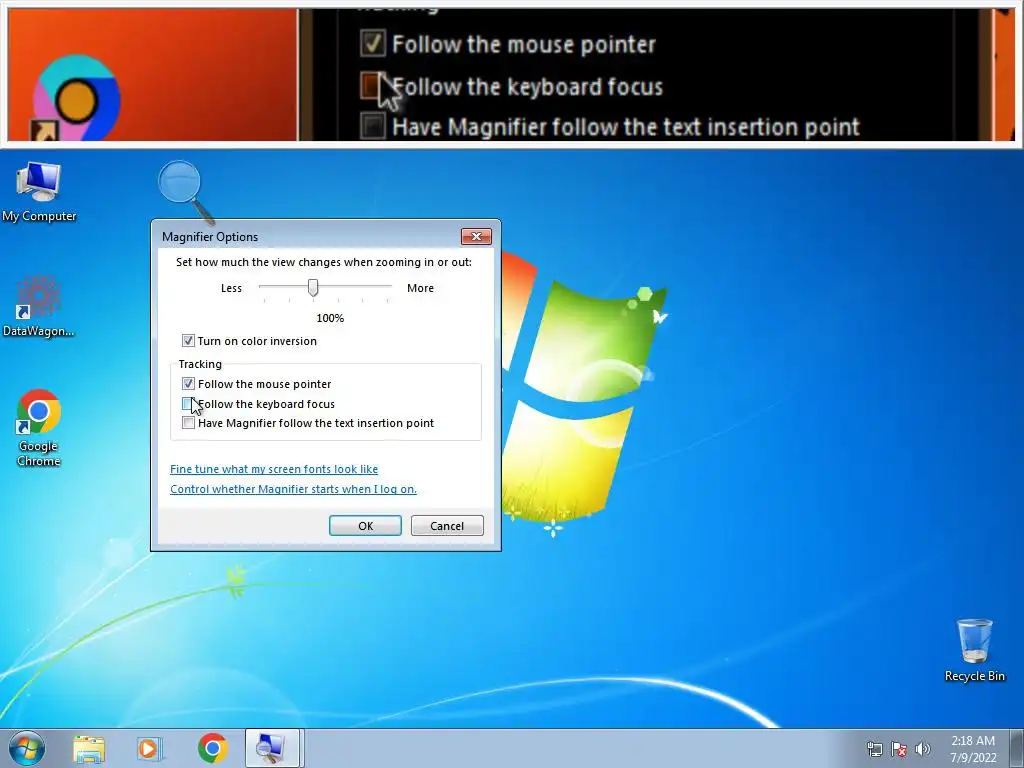
Task: Launch Windows Media Player from taskbar
Action: click(x=150, y=748)
